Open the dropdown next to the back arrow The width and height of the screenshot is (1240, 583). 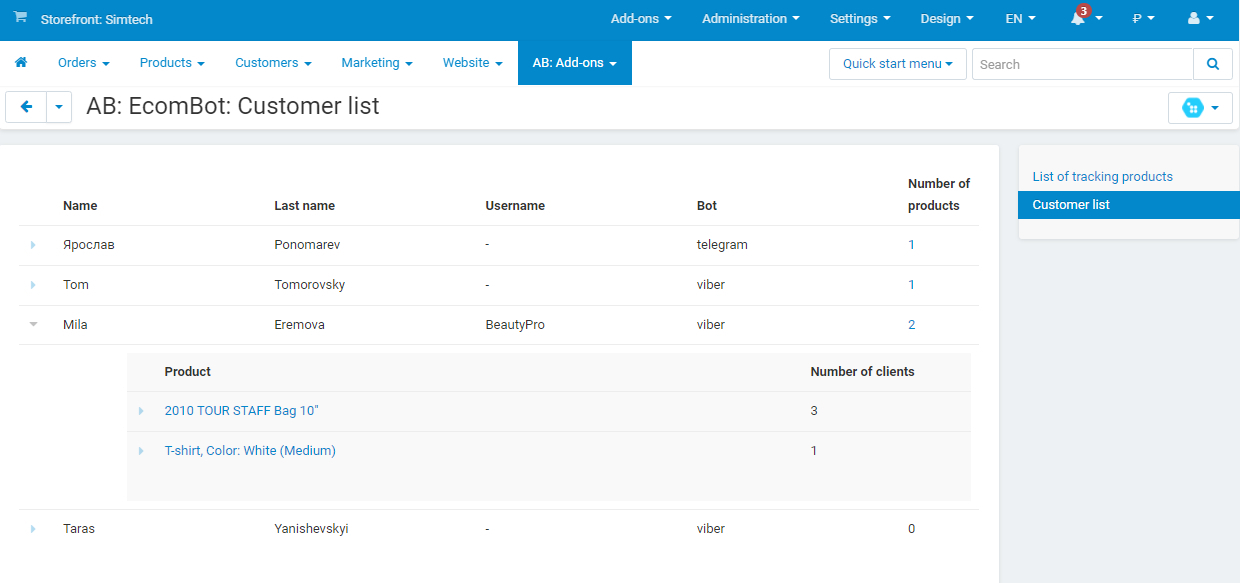point(58,107)
